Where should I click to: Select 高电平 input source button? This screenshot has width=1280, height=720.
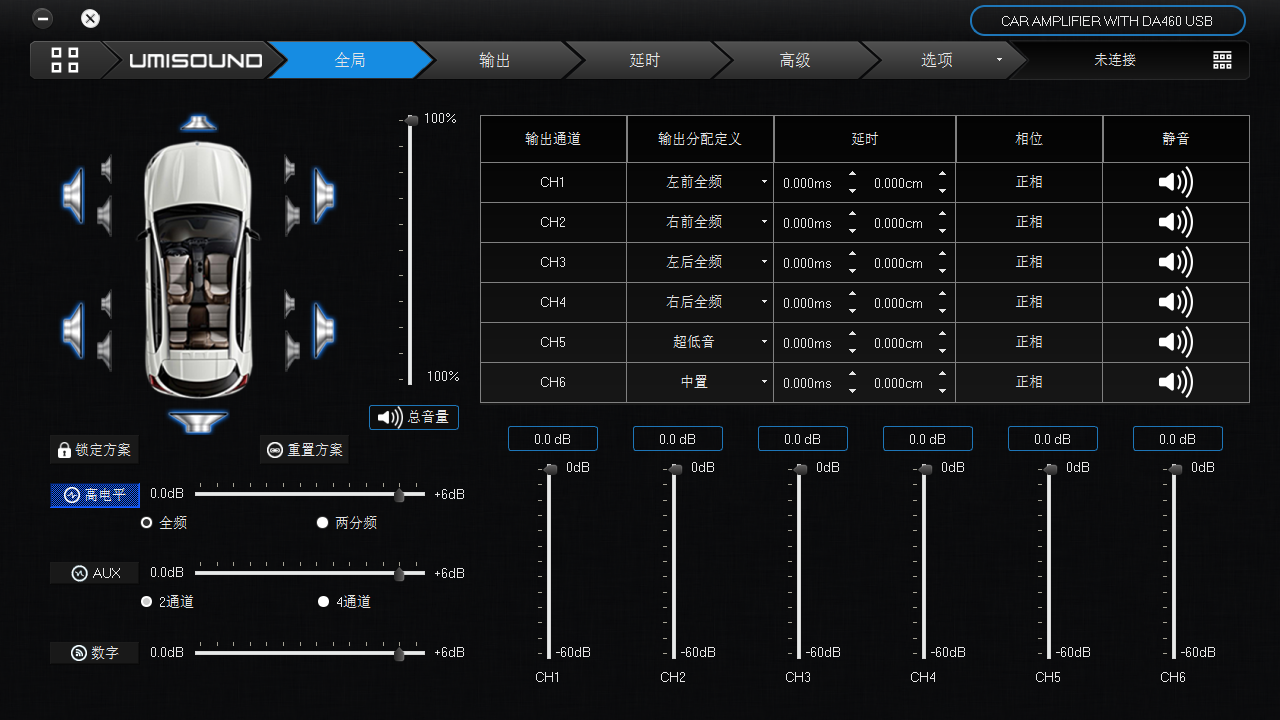pyautogui.click(x=95, y=495)
